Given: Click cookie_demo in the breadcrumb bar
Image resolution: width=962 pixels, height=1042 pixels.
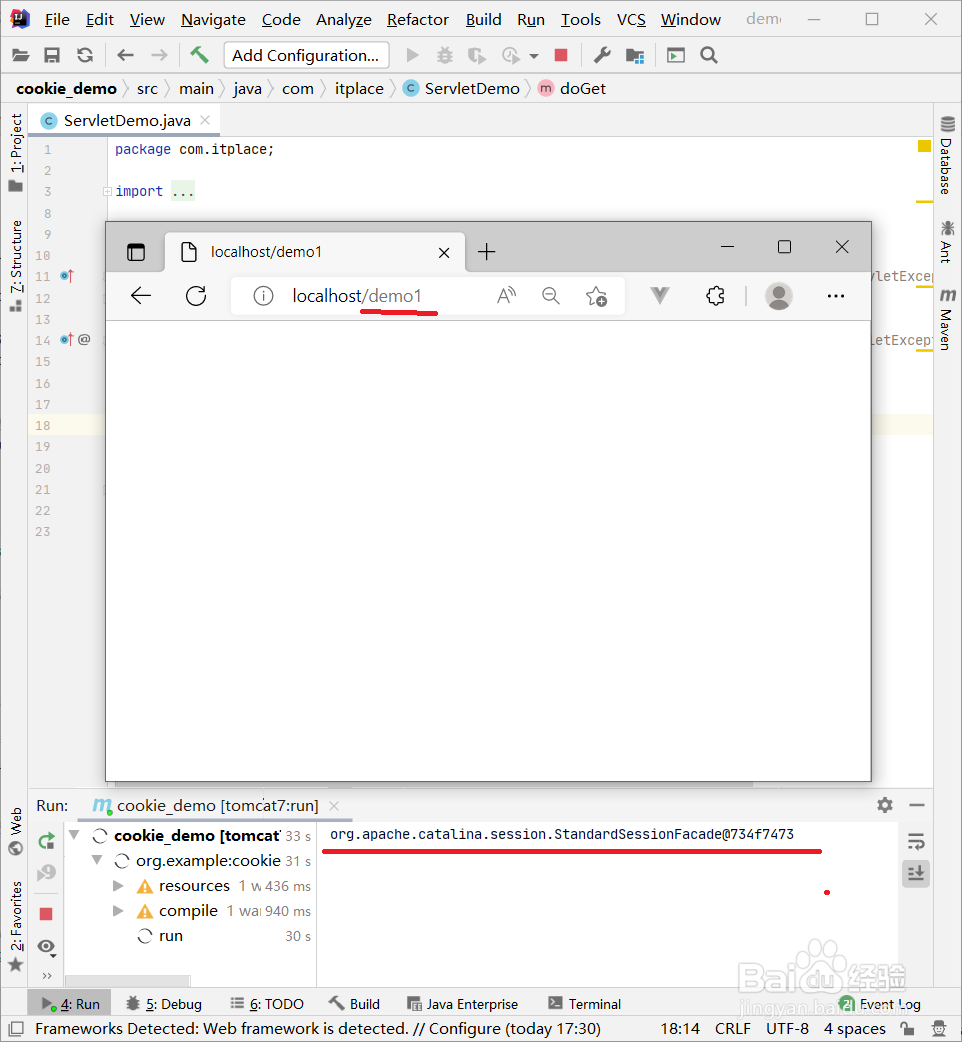Looking at the screenshot, I should tap(66, 88).
